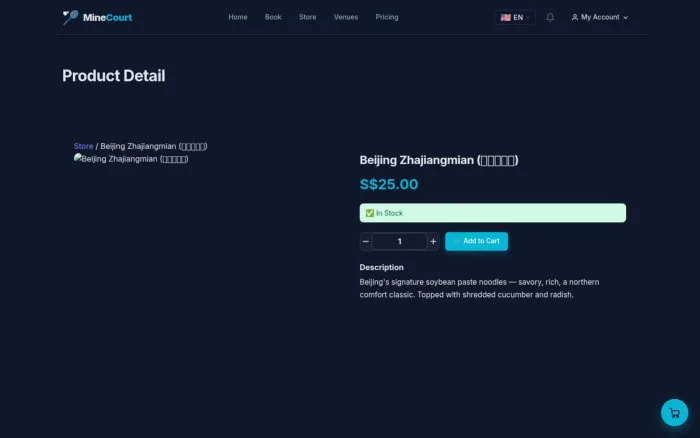
Task: Click the US flag language icon
Action: click(505, 17)
